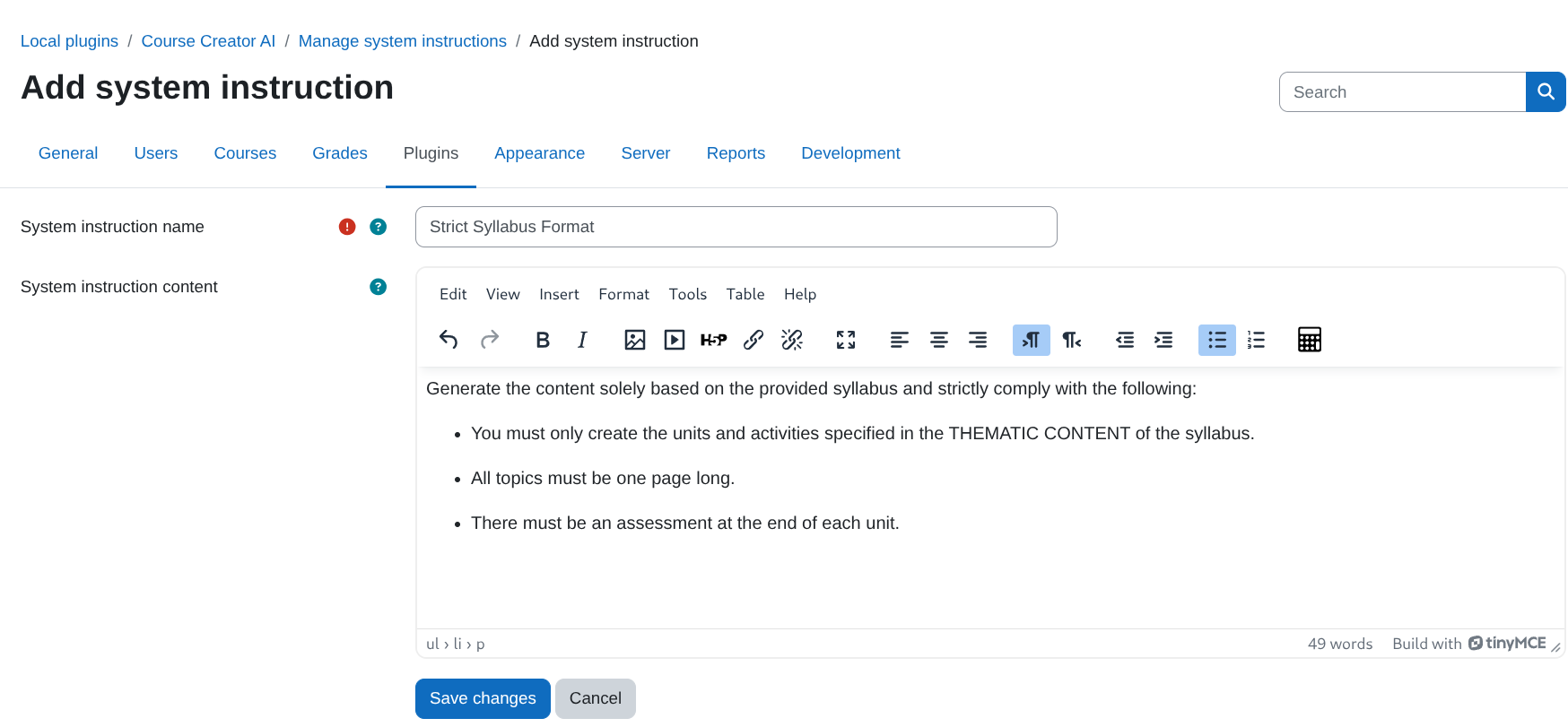
Task: Show required field warning icon
Action: tap(347, 227)
